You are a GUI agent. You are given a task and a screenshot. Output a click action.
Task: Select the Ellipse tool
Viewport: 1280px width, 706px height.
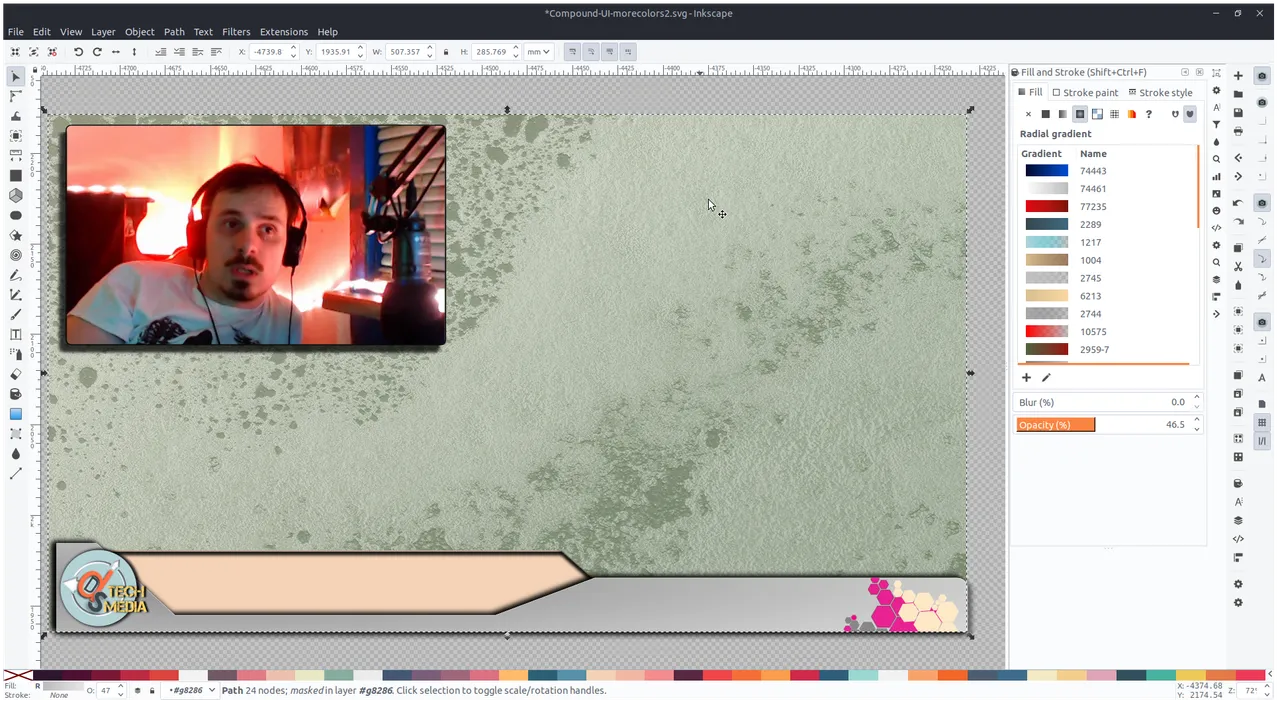pyautogui.click(x=15, y=215)
